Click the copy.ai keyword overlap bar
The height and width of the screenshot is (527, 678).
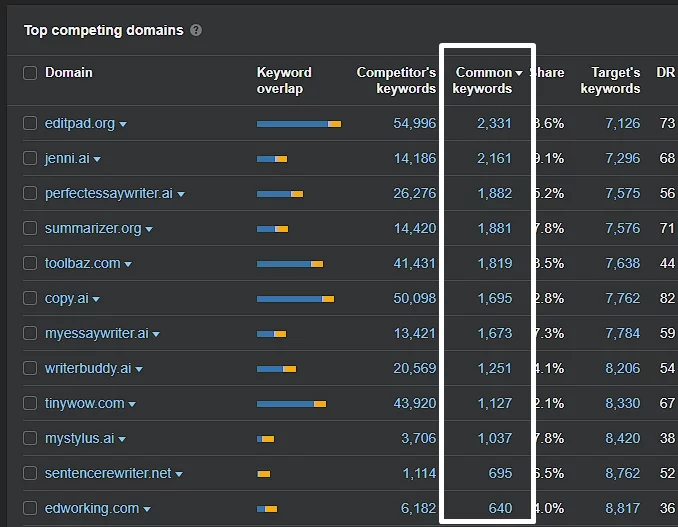pos(295,299)
